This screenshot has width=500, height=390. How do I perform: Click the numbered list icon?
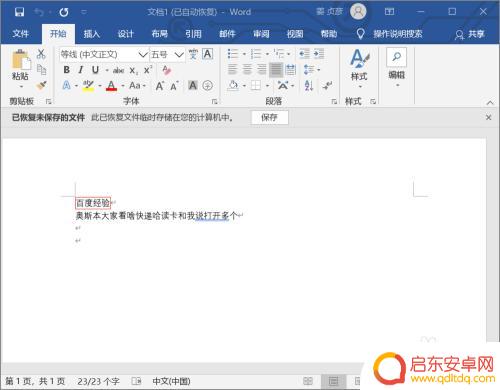256,54
